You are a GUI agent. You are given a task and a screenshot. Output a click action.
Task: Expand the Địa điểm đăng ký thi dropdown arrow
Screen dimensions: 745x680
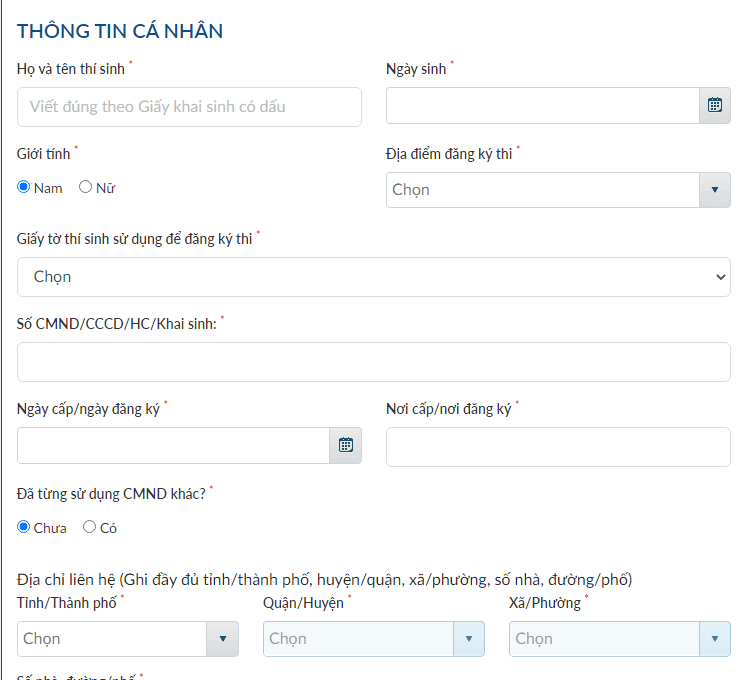[715, 190]
